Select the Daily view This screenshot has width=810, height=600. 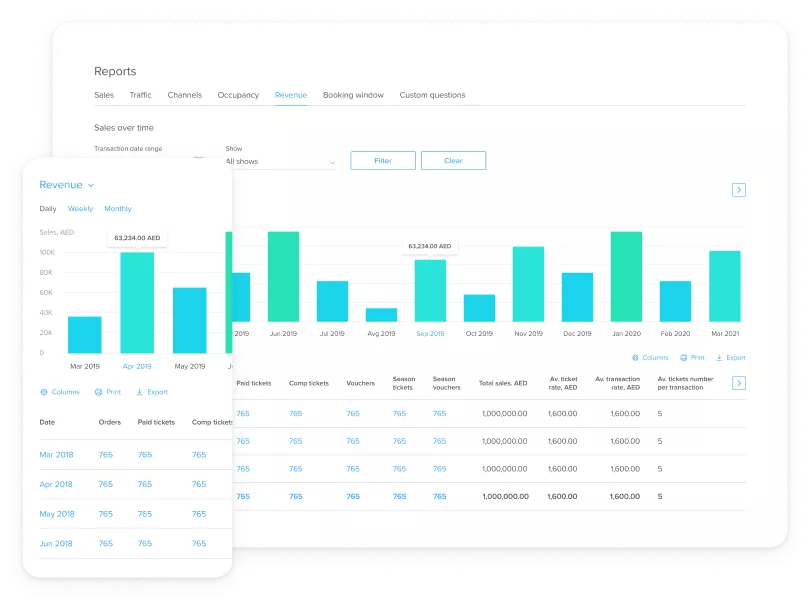(48, 209)
